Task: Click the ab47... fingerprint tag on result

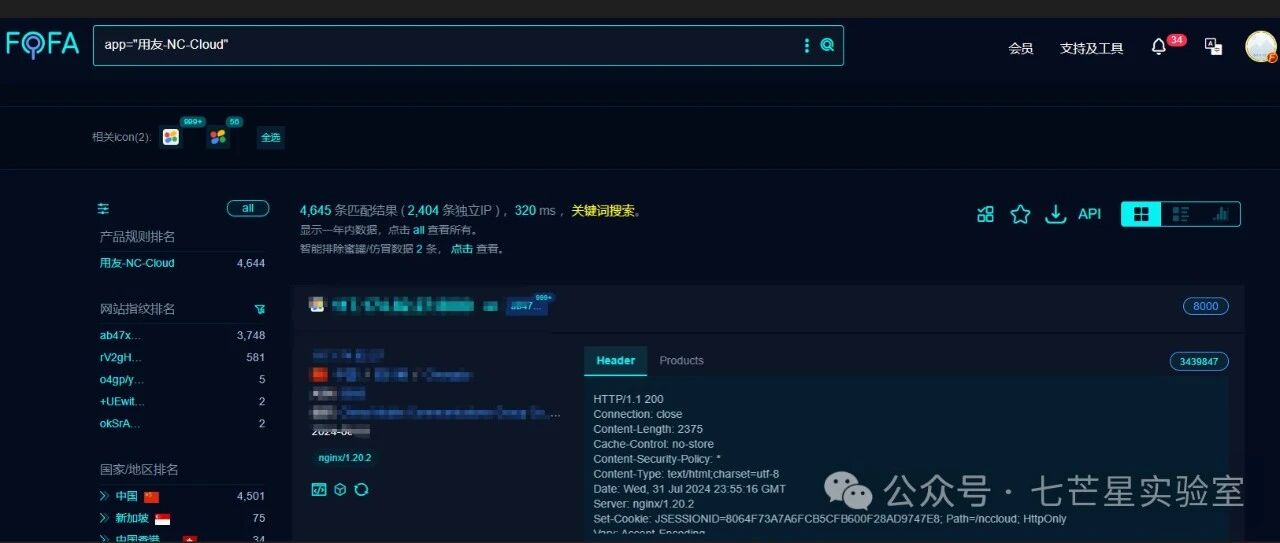Action: (x=526, y=306)
